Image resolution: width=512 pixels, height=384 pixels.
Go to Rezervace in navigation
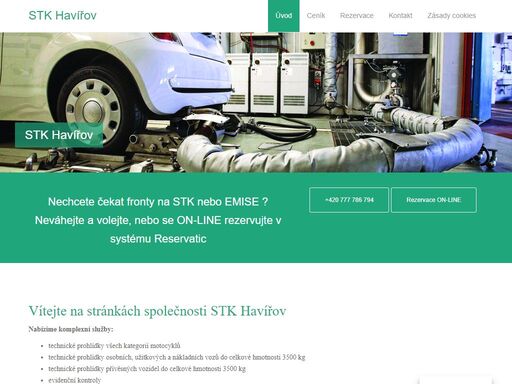[357, 16]
